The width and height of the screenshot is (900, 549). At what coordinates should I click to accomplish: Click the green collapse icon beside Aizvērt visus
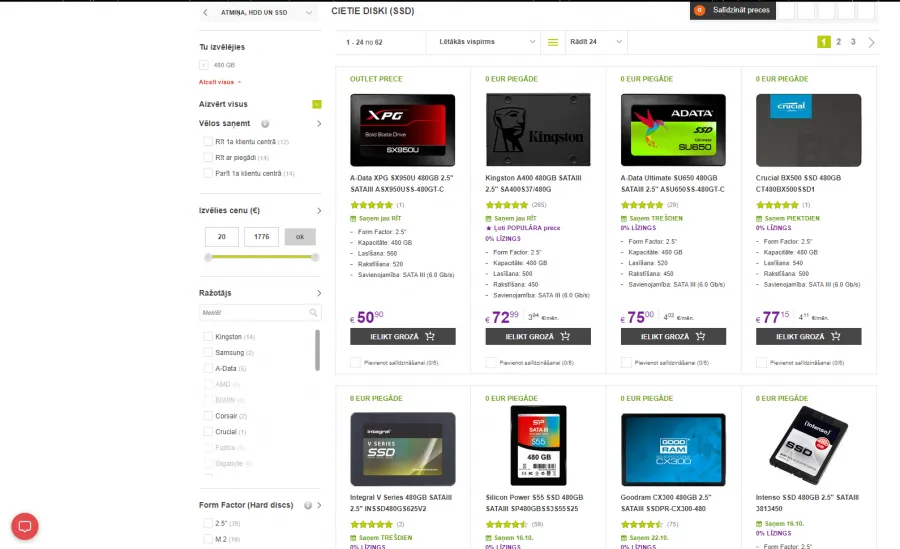(x=317, y=104)
